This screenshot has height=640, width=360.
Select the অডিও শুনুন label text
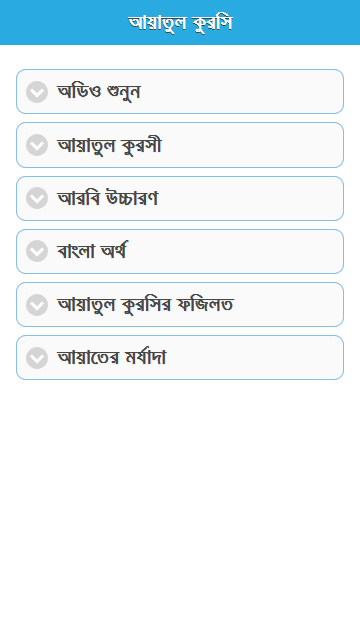tap(99, 92)
